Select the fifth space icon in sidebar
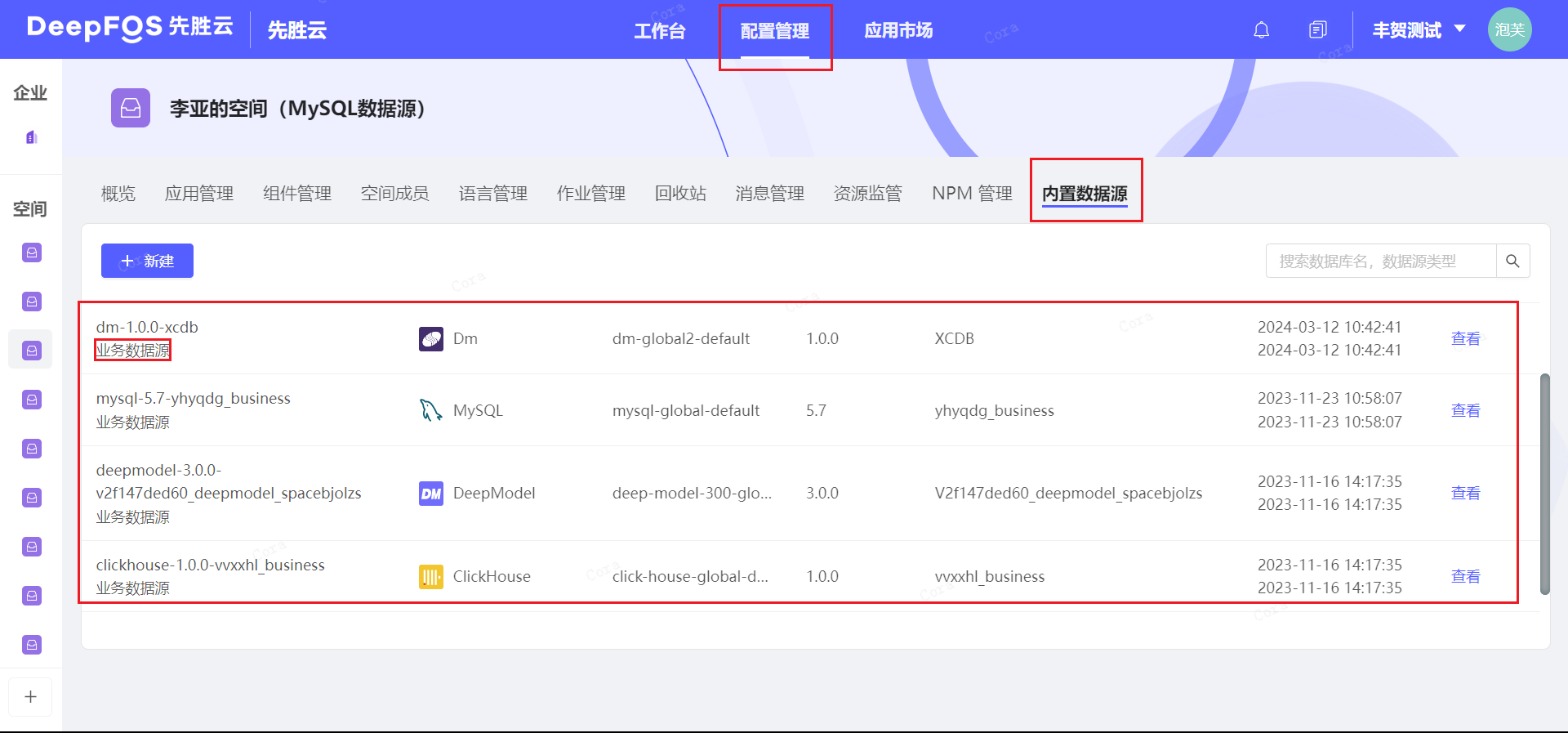Screen dimensions: 1568x733 tap(31, 449)
